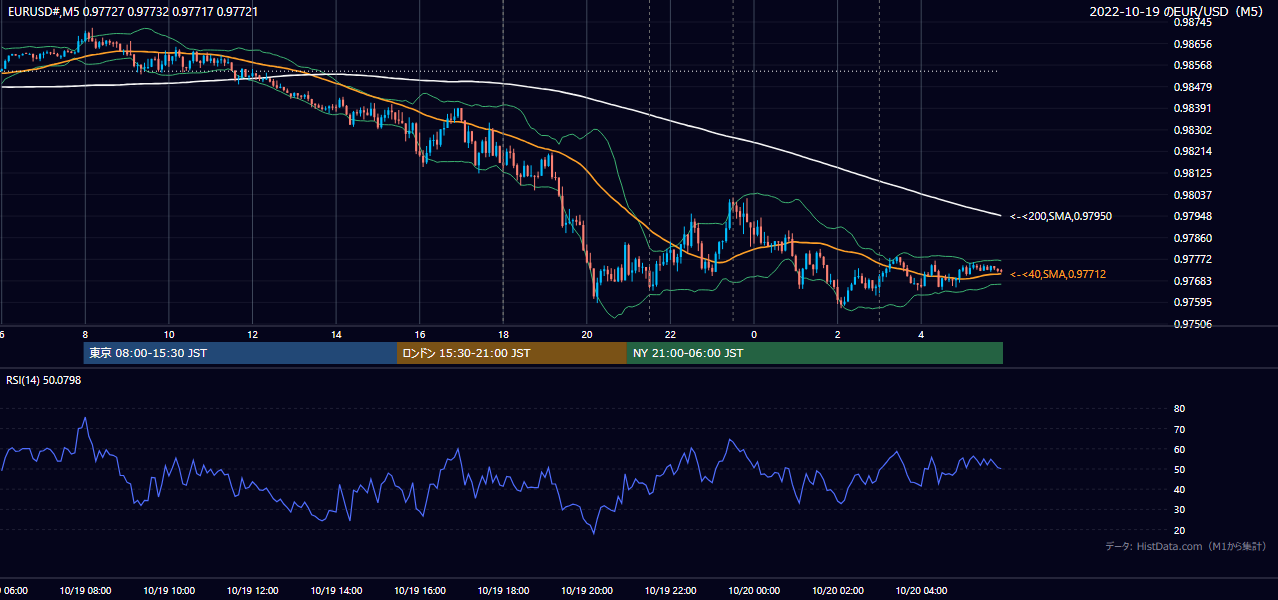
Task: Click the 10/19 16:00 time label
Action: [x=420, y=591]
